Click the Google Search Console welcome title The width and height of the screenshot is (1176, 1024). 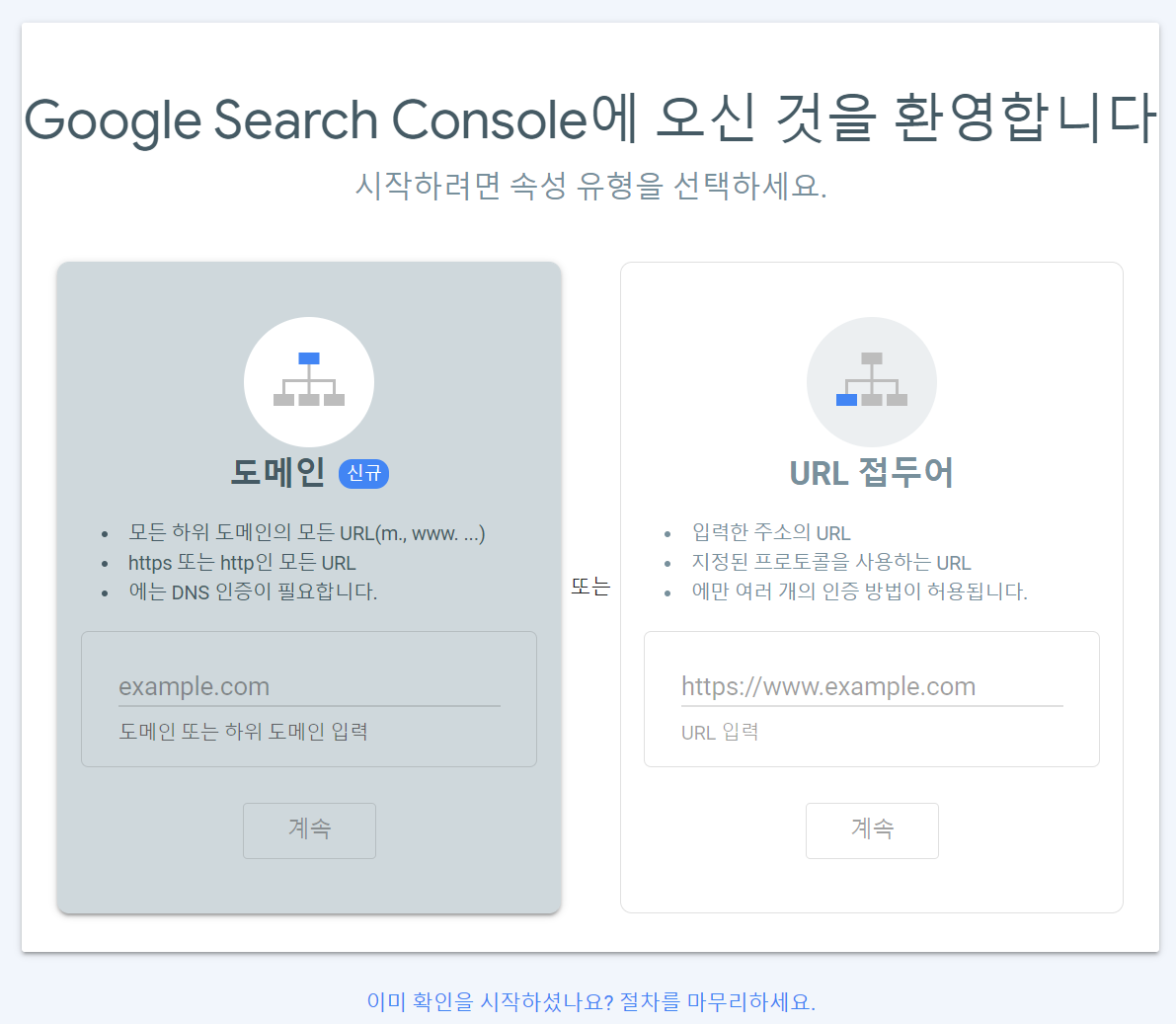pos(591,118)
